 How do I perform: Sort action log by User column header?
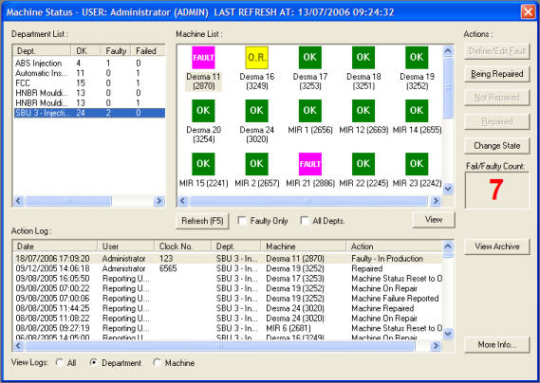126,246
